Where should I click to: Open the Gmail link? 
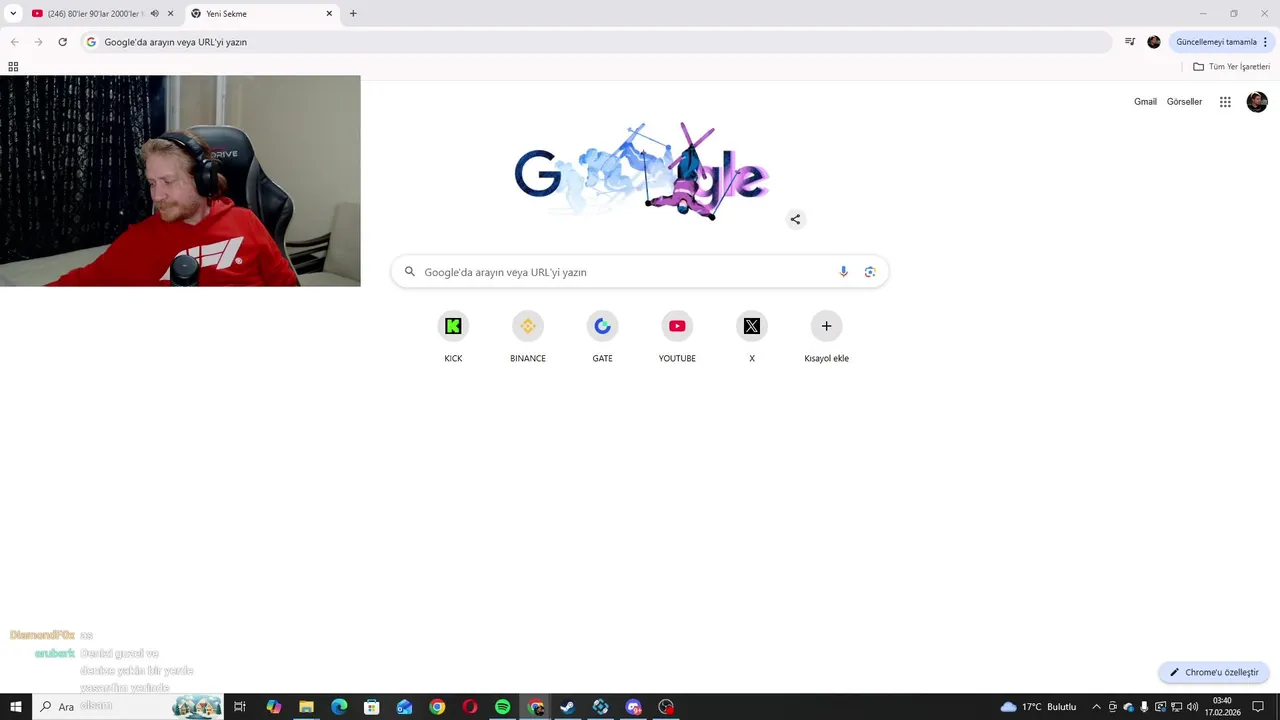1145,102
